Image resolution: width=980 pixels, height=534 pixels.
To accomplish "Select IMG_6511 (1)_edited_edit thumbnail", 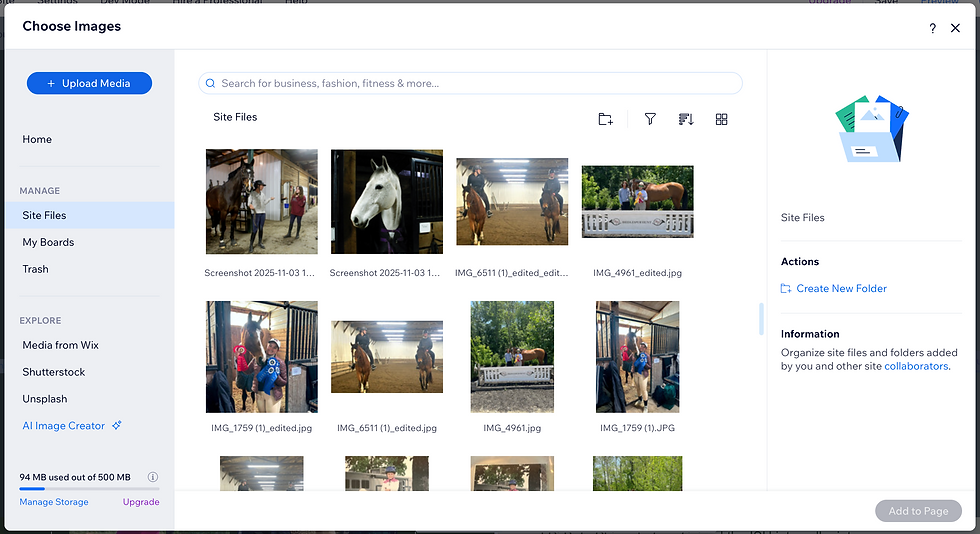I will (512, 201).
